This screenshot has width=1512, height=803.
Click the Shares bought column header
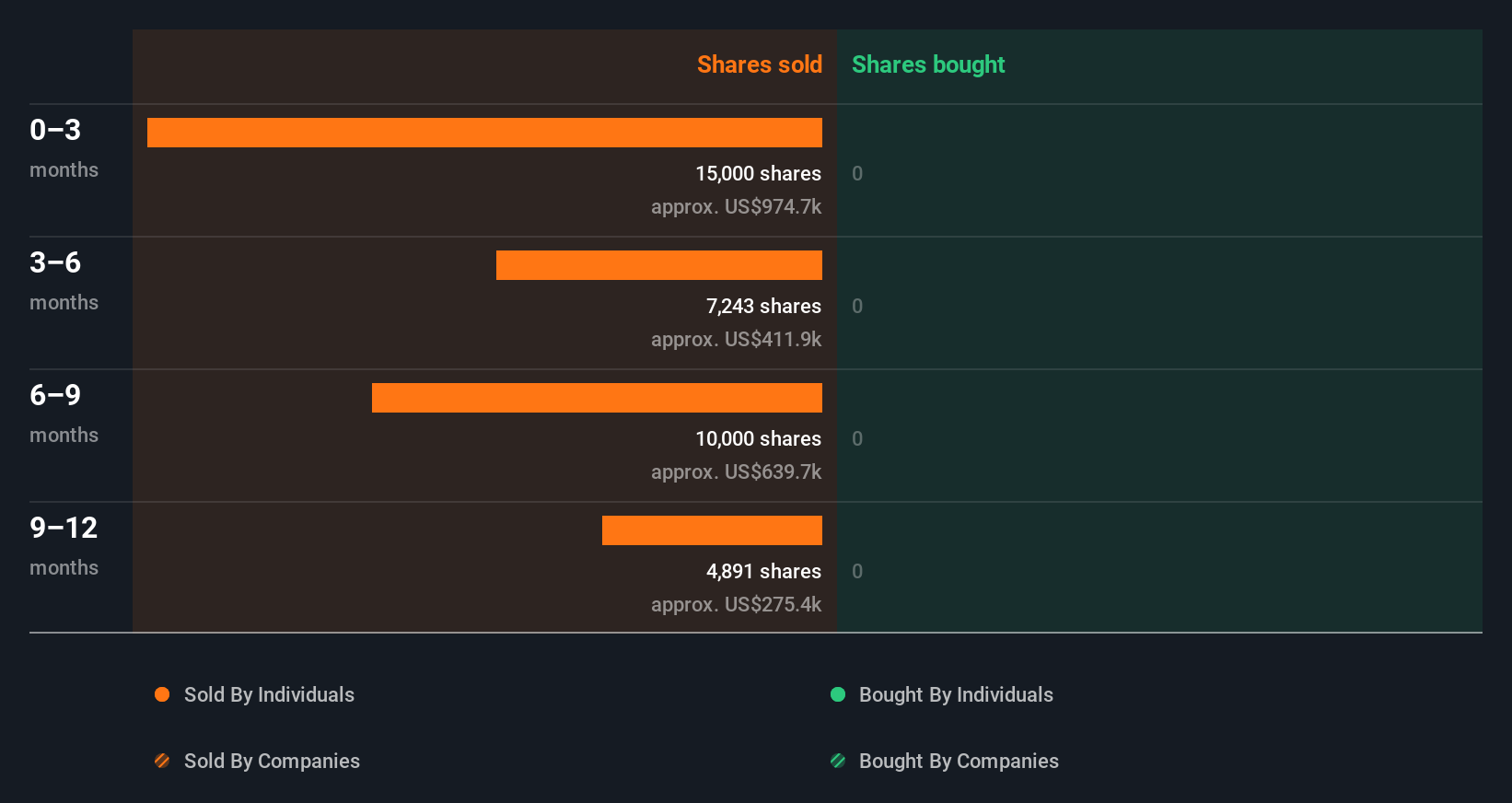click(x=928, y=64)
